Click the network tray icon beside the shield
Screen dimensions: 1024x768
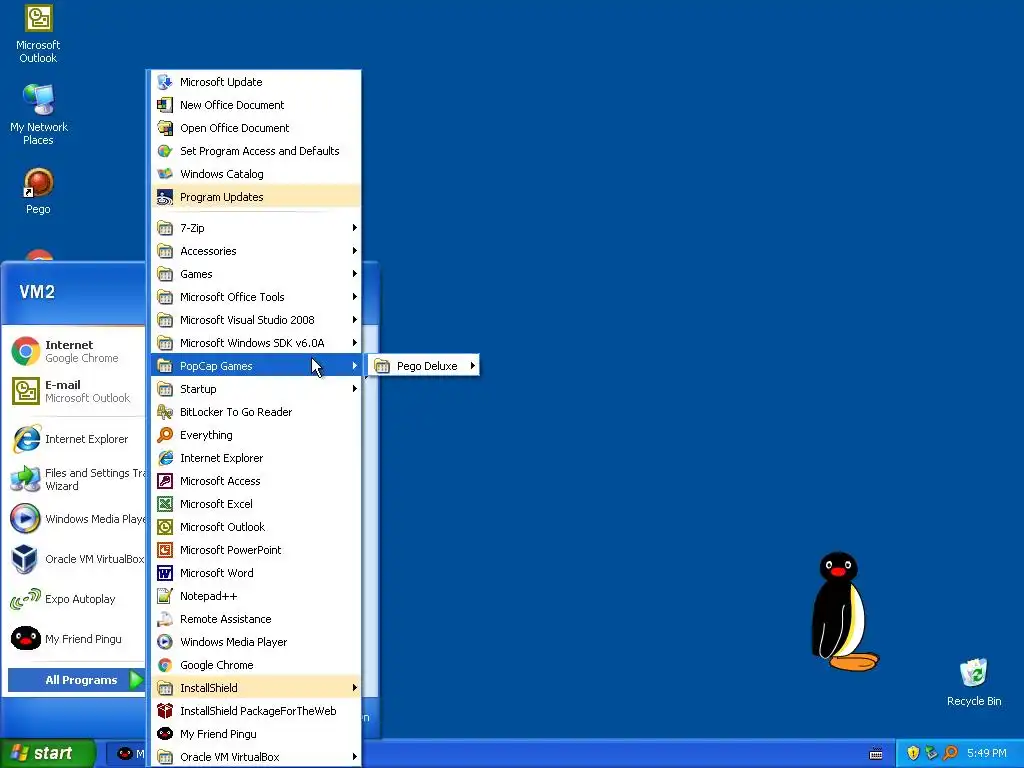(931, 753)
